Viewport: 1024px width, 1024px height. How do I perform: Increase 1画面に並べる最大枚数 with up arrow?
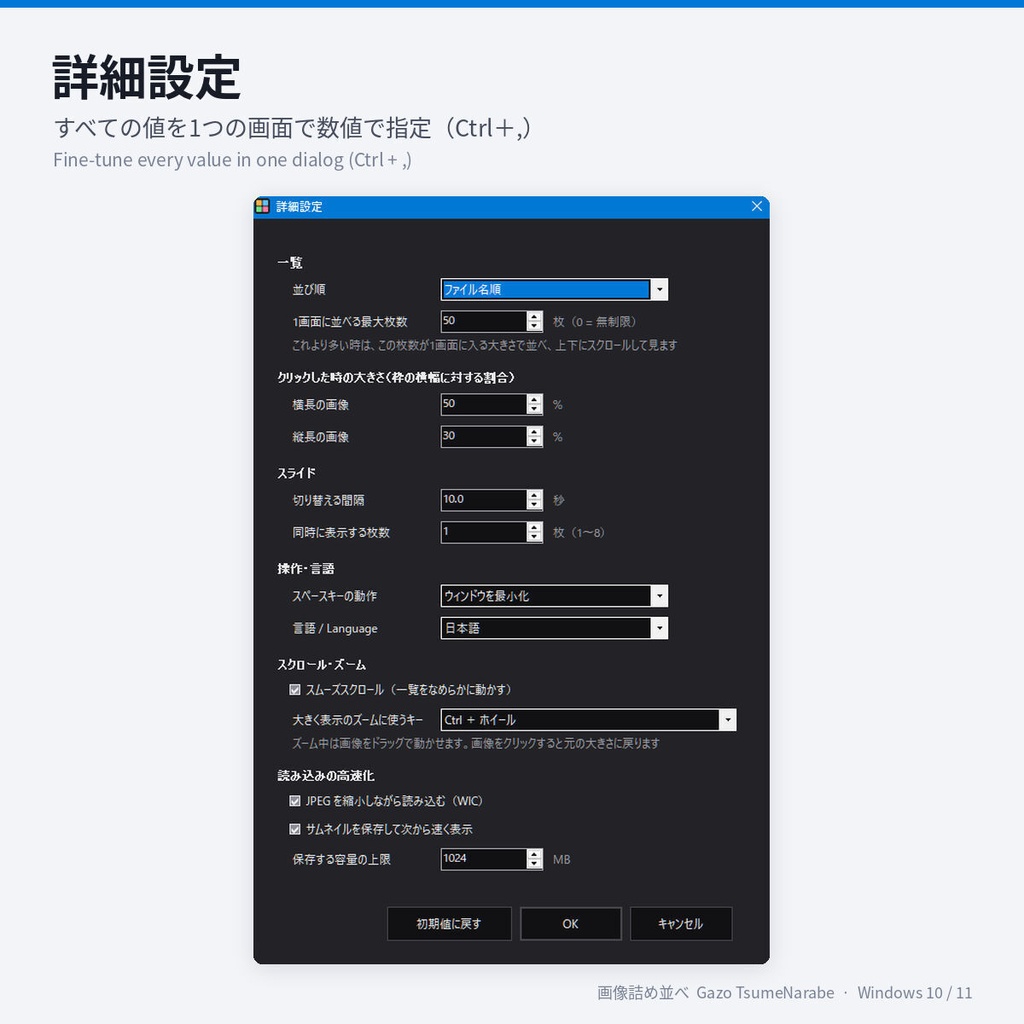(534, 316)
